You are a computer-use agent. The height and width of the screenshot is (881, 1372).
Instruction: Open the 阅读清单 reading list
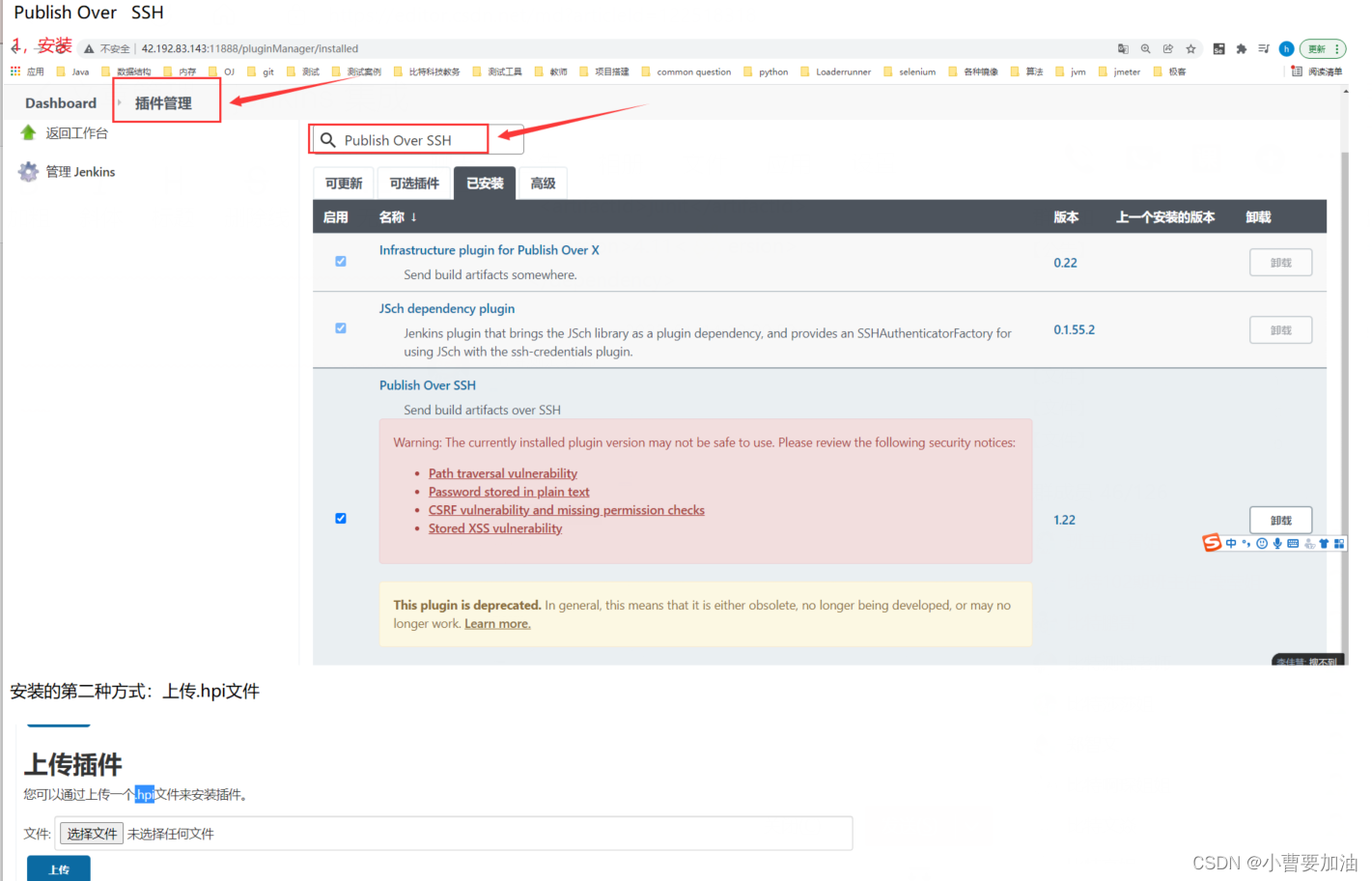(1317, 71)
